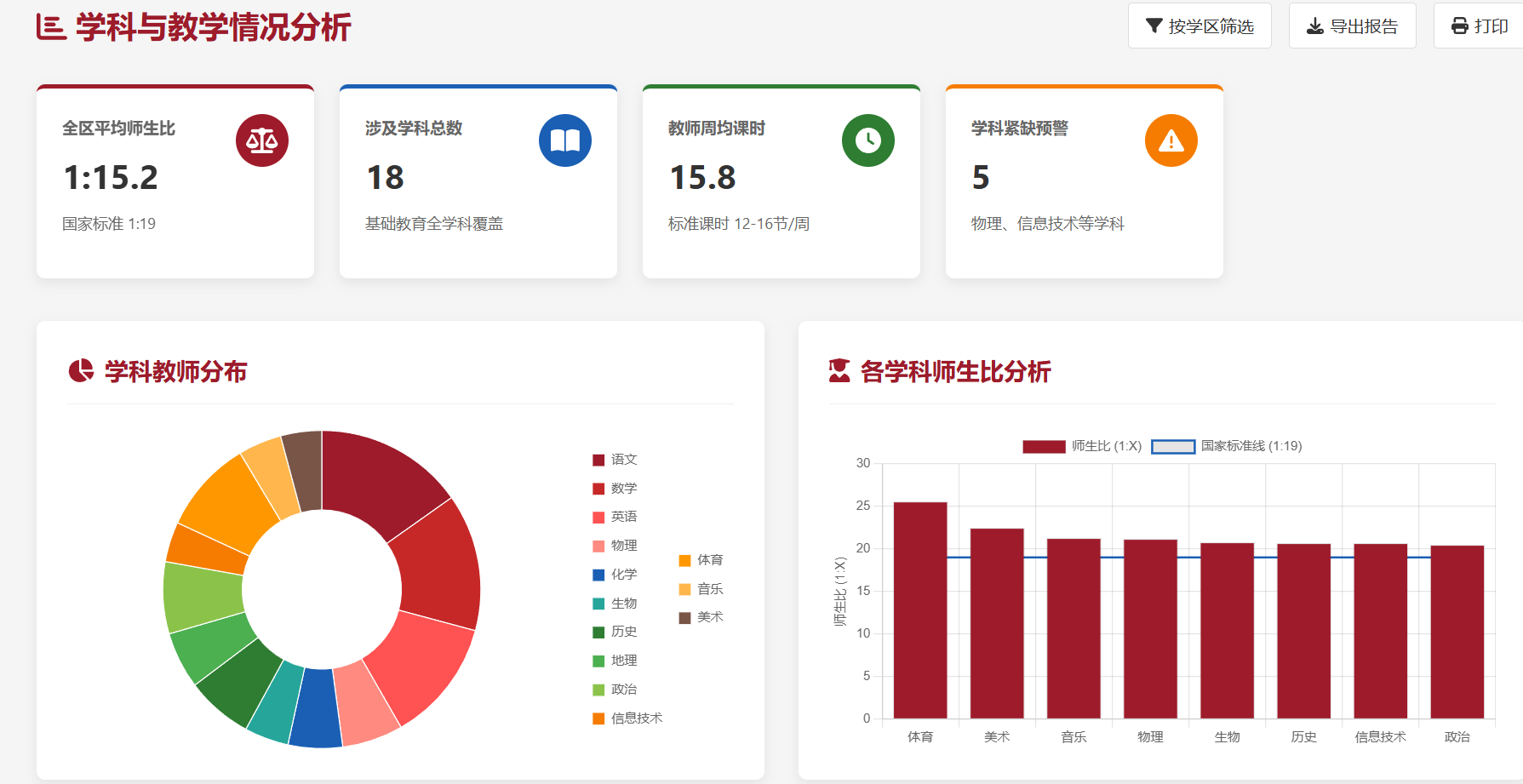Select the teal 生物 donut segment

(277, 700)
